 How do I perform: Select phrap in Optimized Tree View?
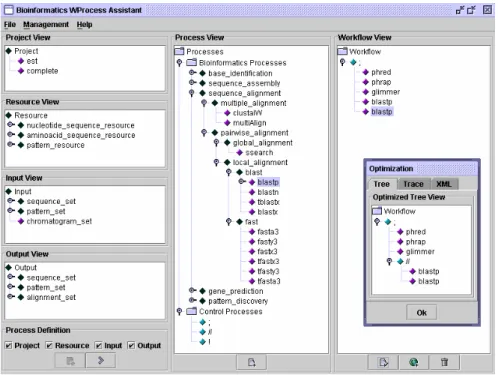tap(416, 242)
